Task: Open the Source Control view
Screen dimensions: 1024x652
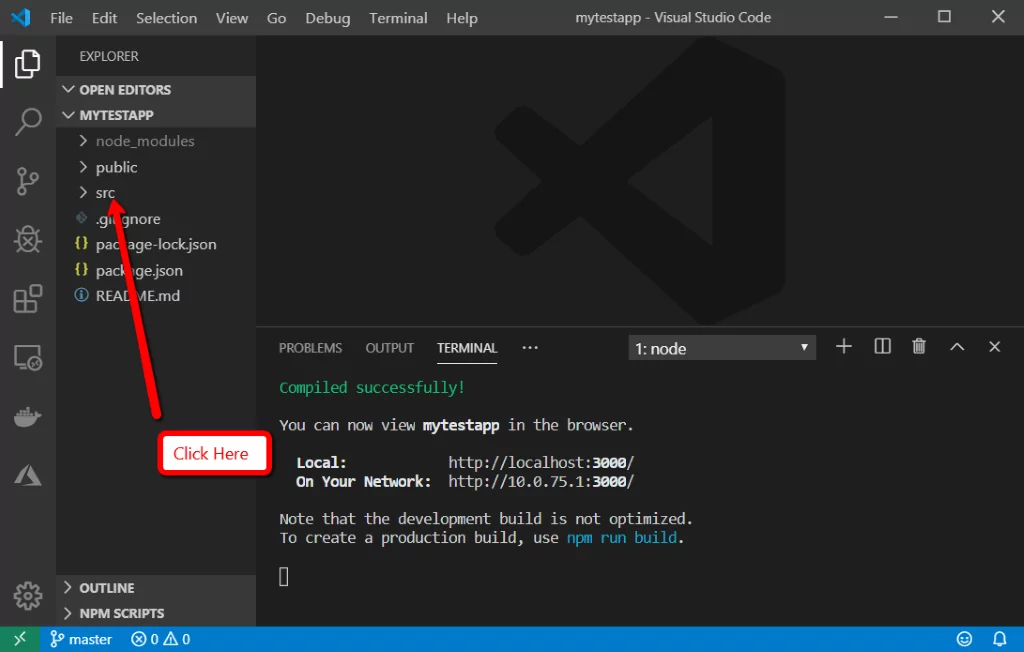Action: coord(27,181)
